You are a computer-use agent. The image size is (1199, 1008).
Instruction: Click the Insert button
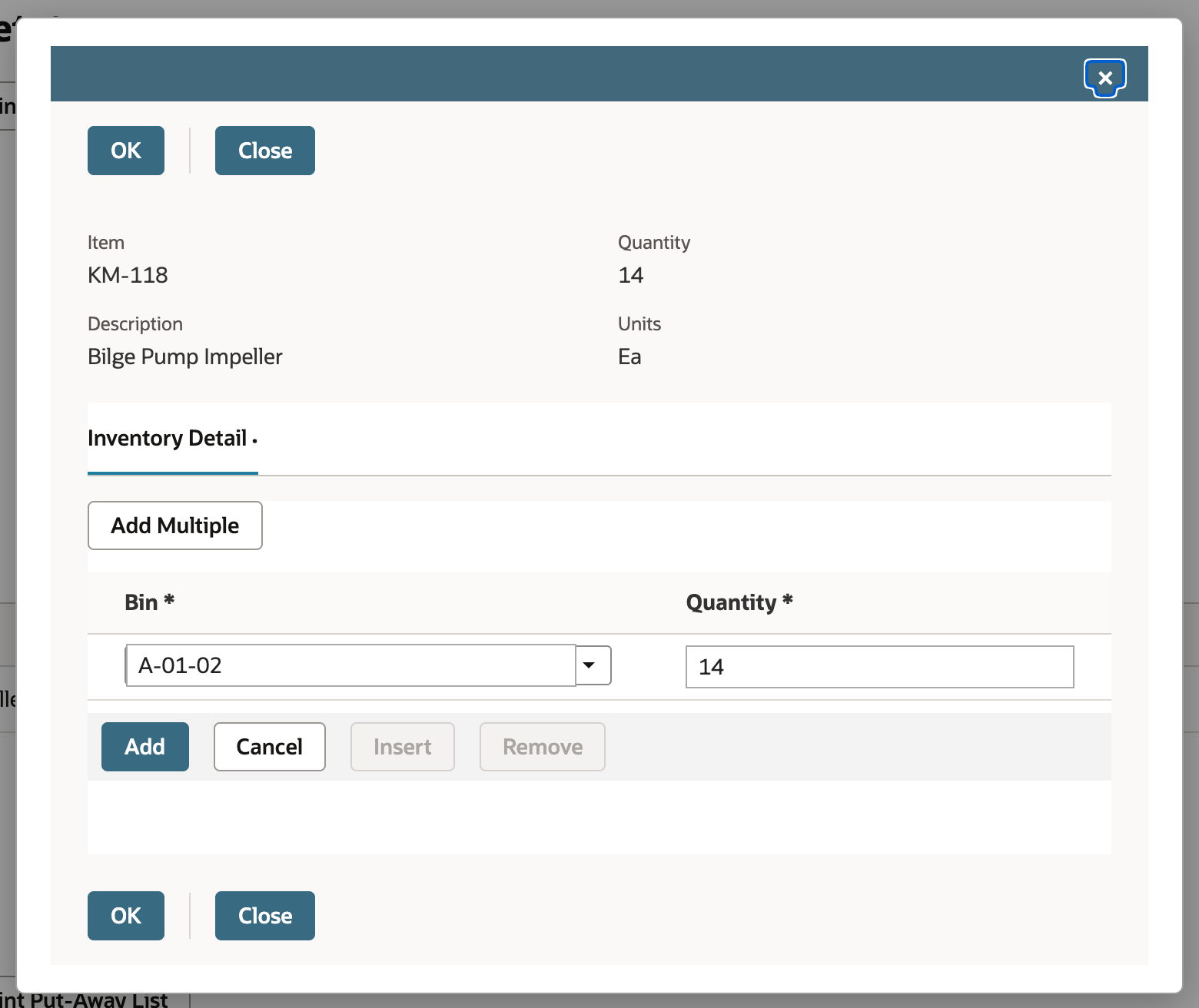[x=403, y=747]
